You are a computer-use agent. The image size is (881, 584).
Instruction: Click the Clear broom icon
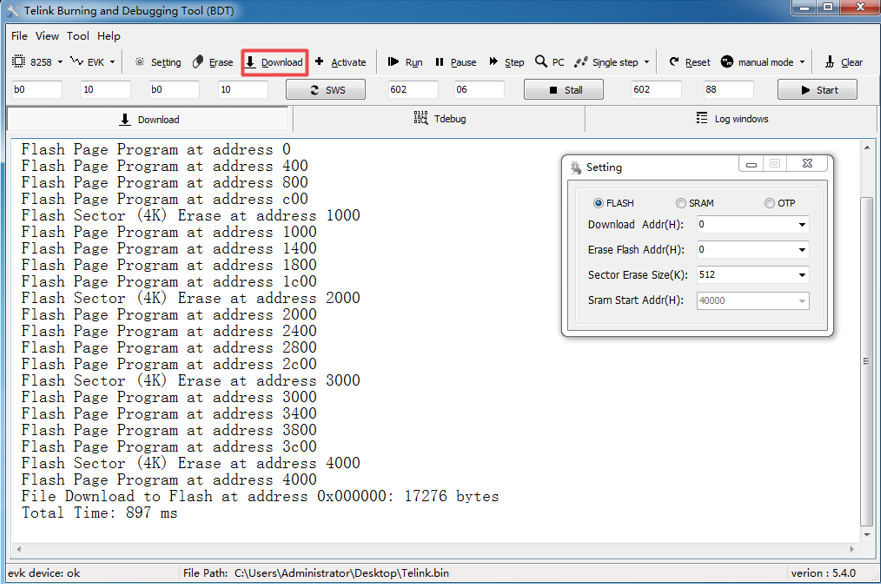[829, 62]
